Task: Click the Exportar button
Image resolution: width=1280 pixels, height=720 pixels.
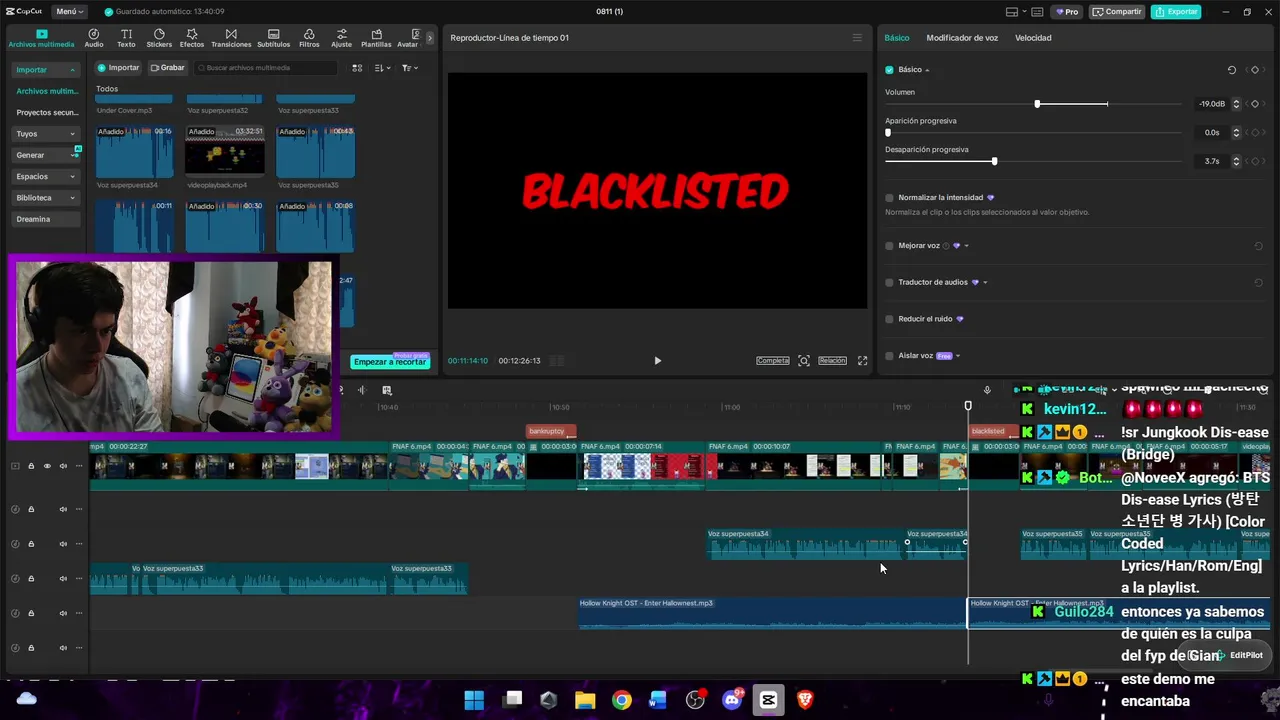Action: point(1176,12)
